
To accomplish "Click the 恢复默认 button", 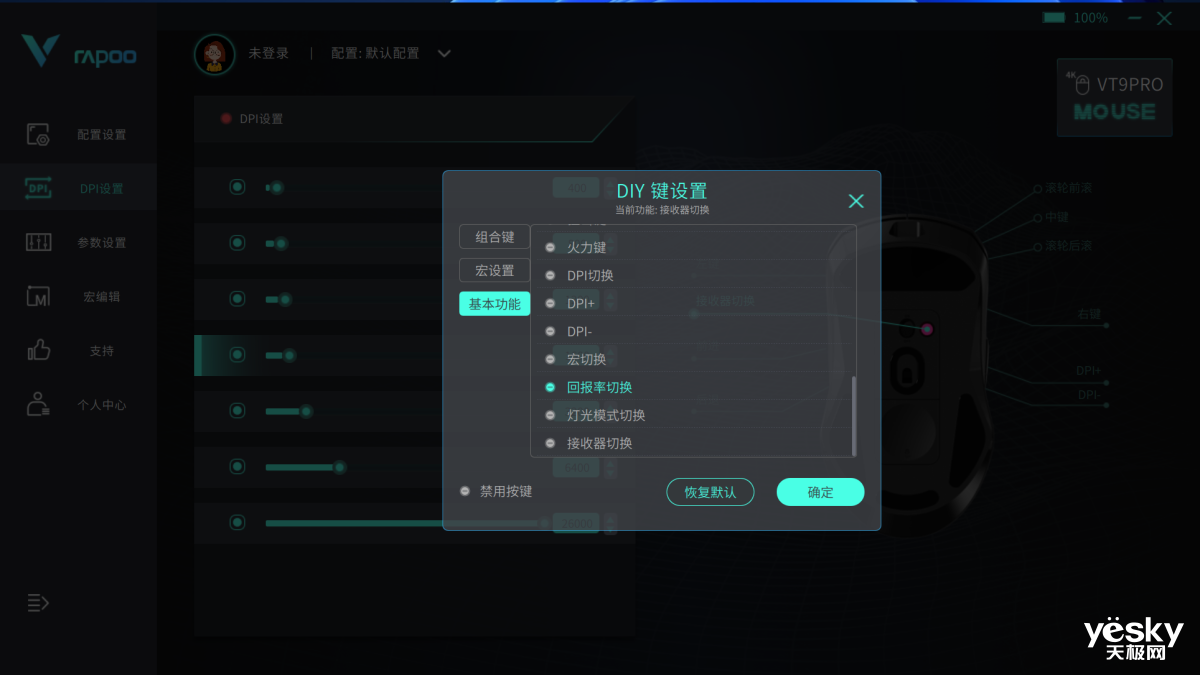I will 710,492.
